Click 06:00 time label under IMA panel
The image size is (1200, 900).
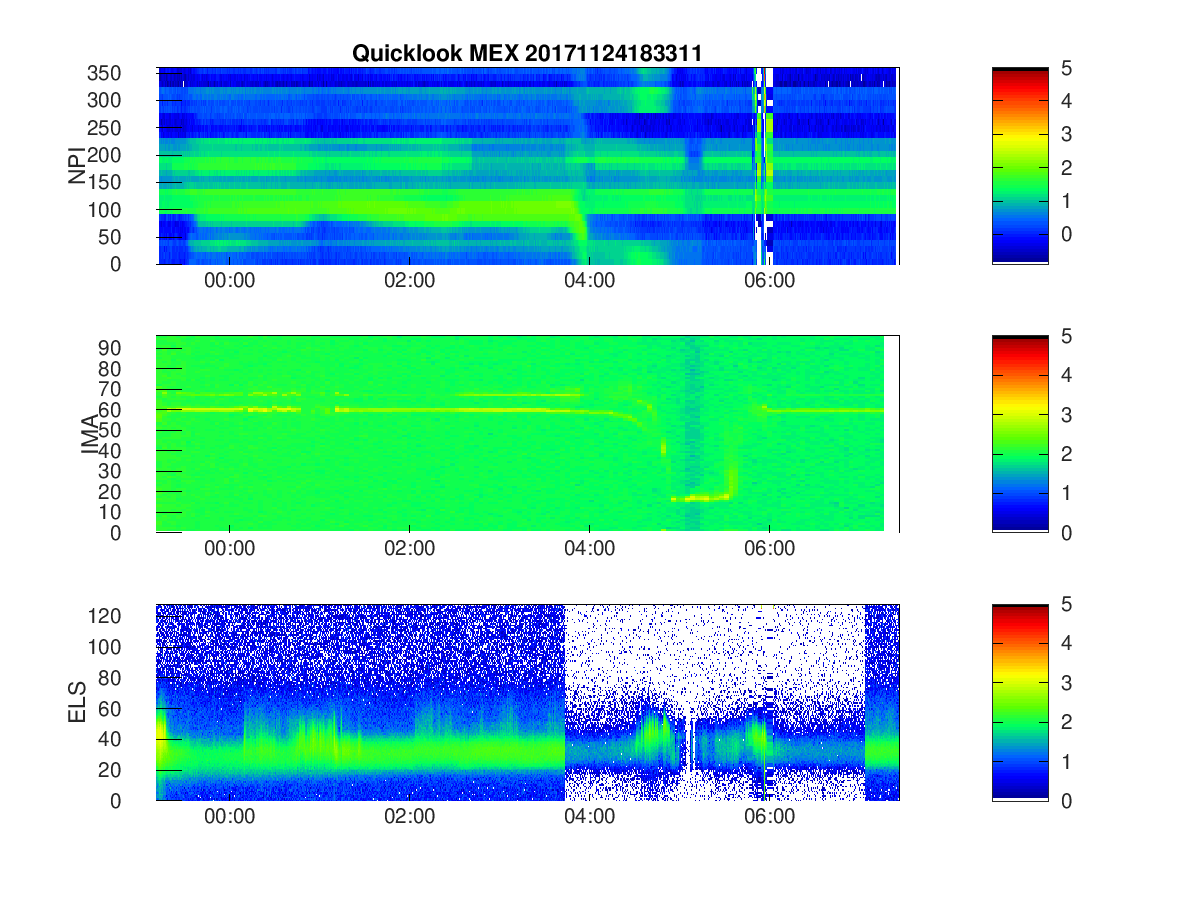769,549
